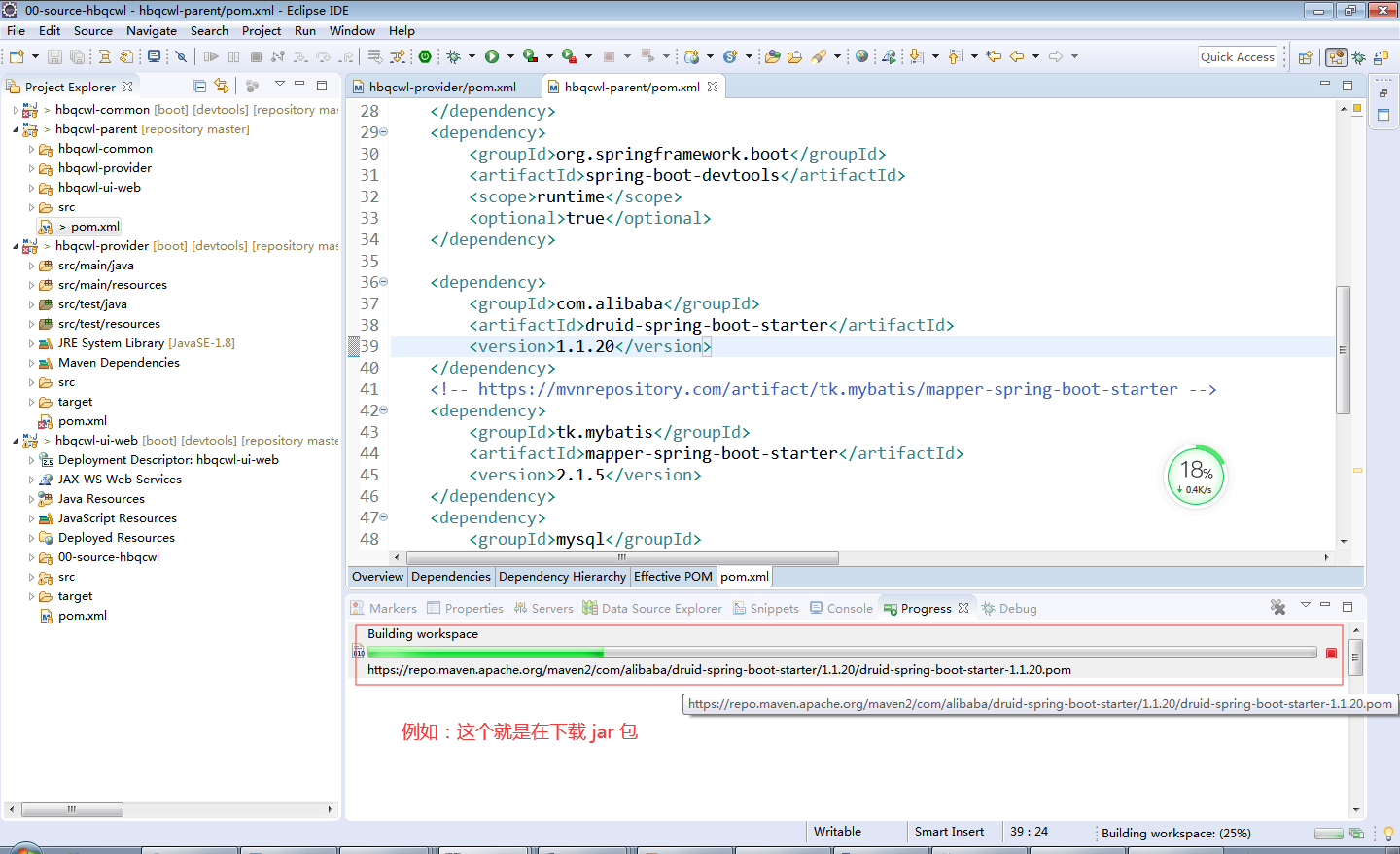Toggle fold on line 36 dependency
Viewport: 1400px width, 854px height.
(x=383, y=282)
